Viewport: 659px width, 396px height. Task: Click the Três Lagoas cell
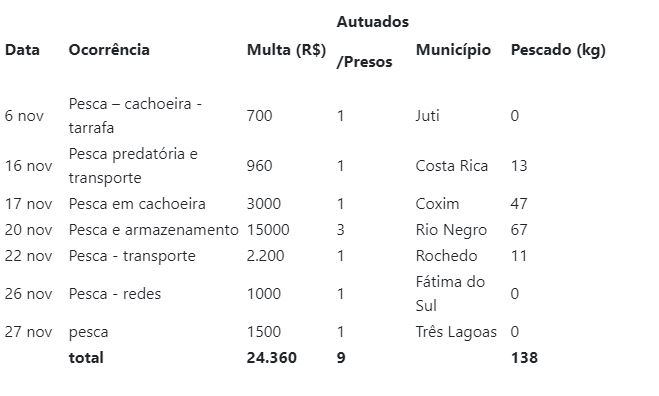[456, 332]
